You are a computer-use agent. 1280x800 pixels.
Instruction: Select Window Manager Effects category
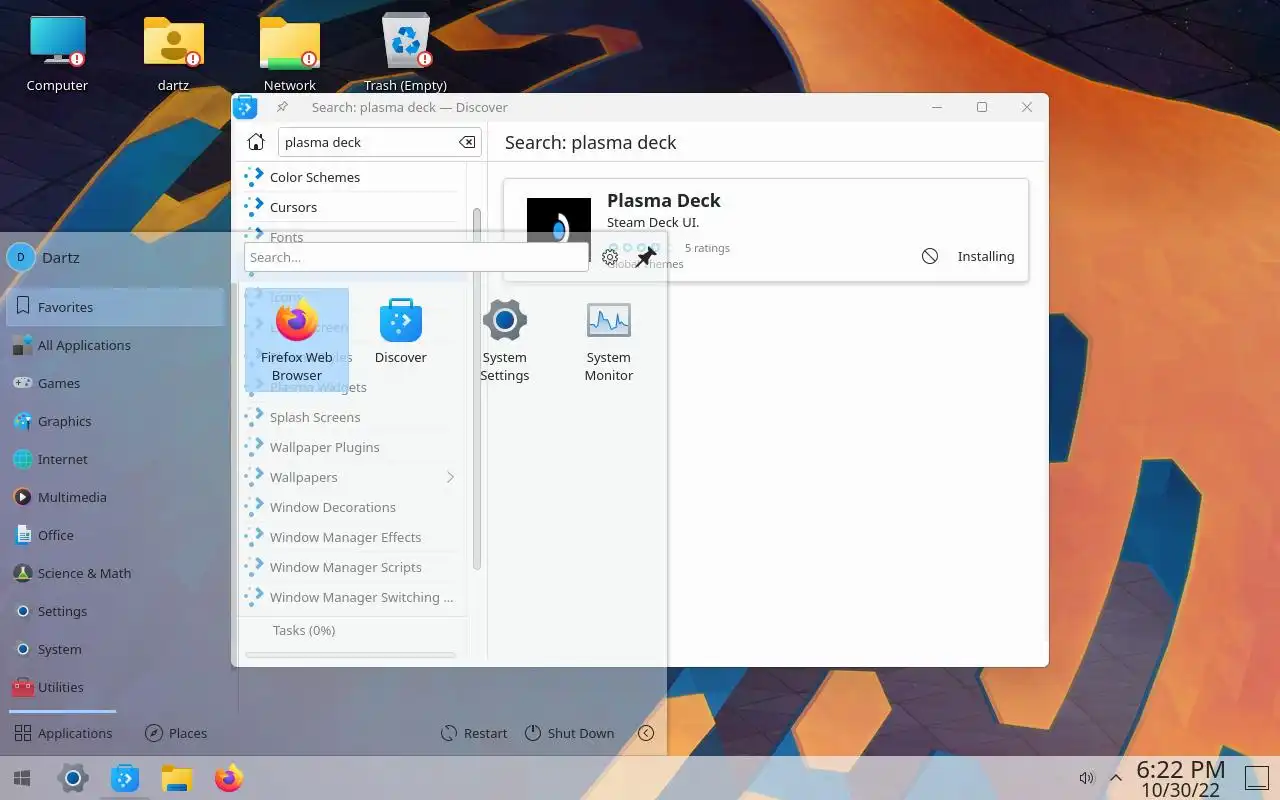click(351, 537)
